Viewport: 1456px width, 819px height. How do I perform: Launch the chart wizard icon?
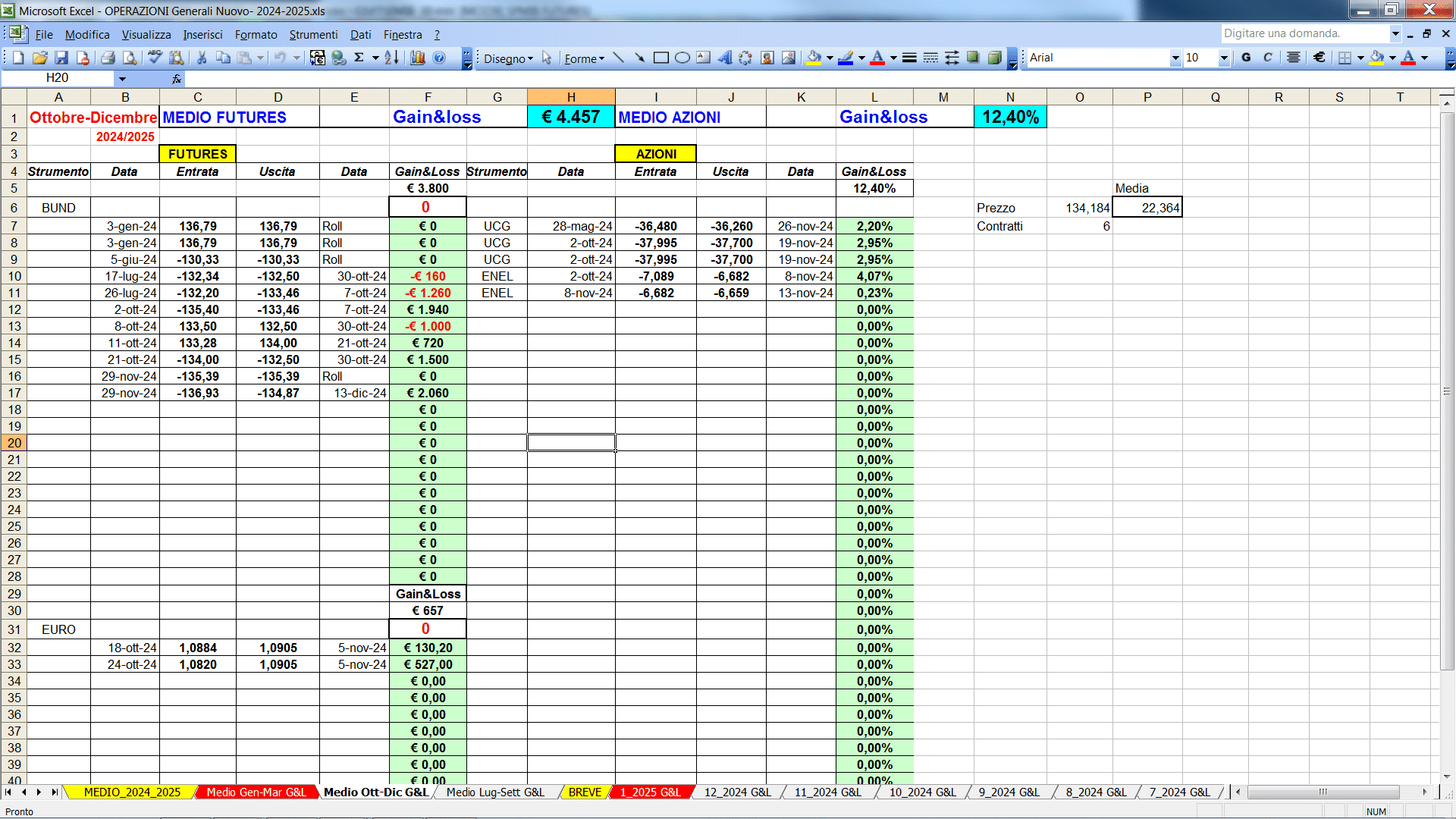418,58
